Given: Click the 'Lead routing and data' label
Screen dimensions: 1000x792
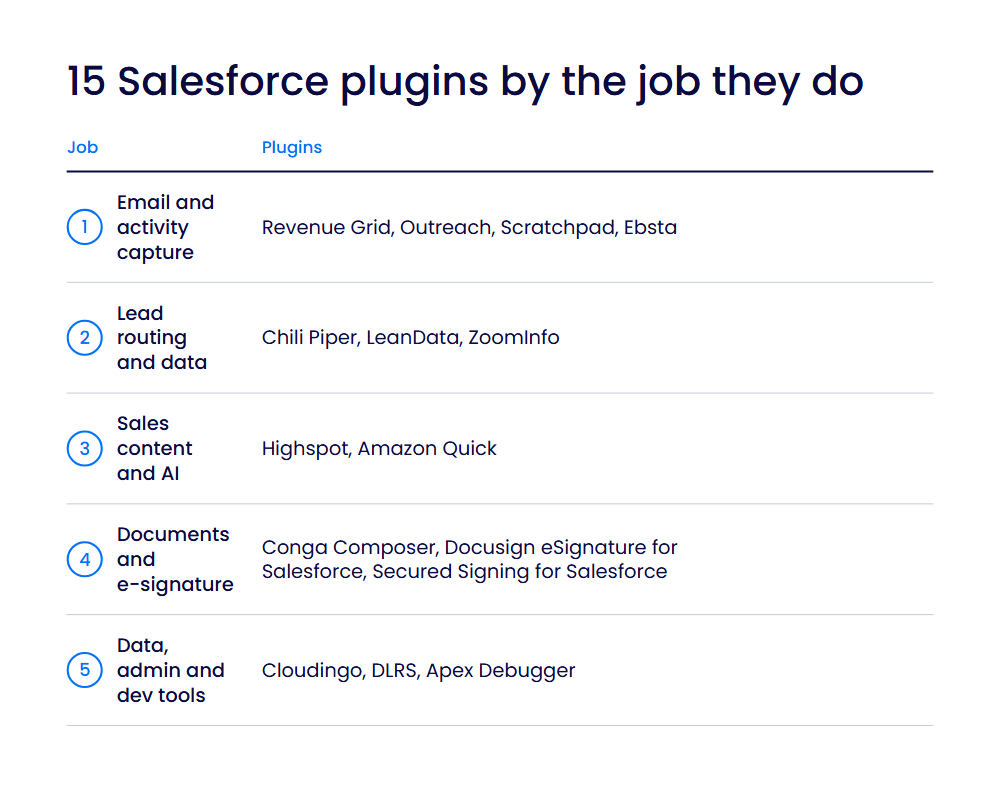Looking at the screenshot, I should pyautogui.click(x=162, y=338).
